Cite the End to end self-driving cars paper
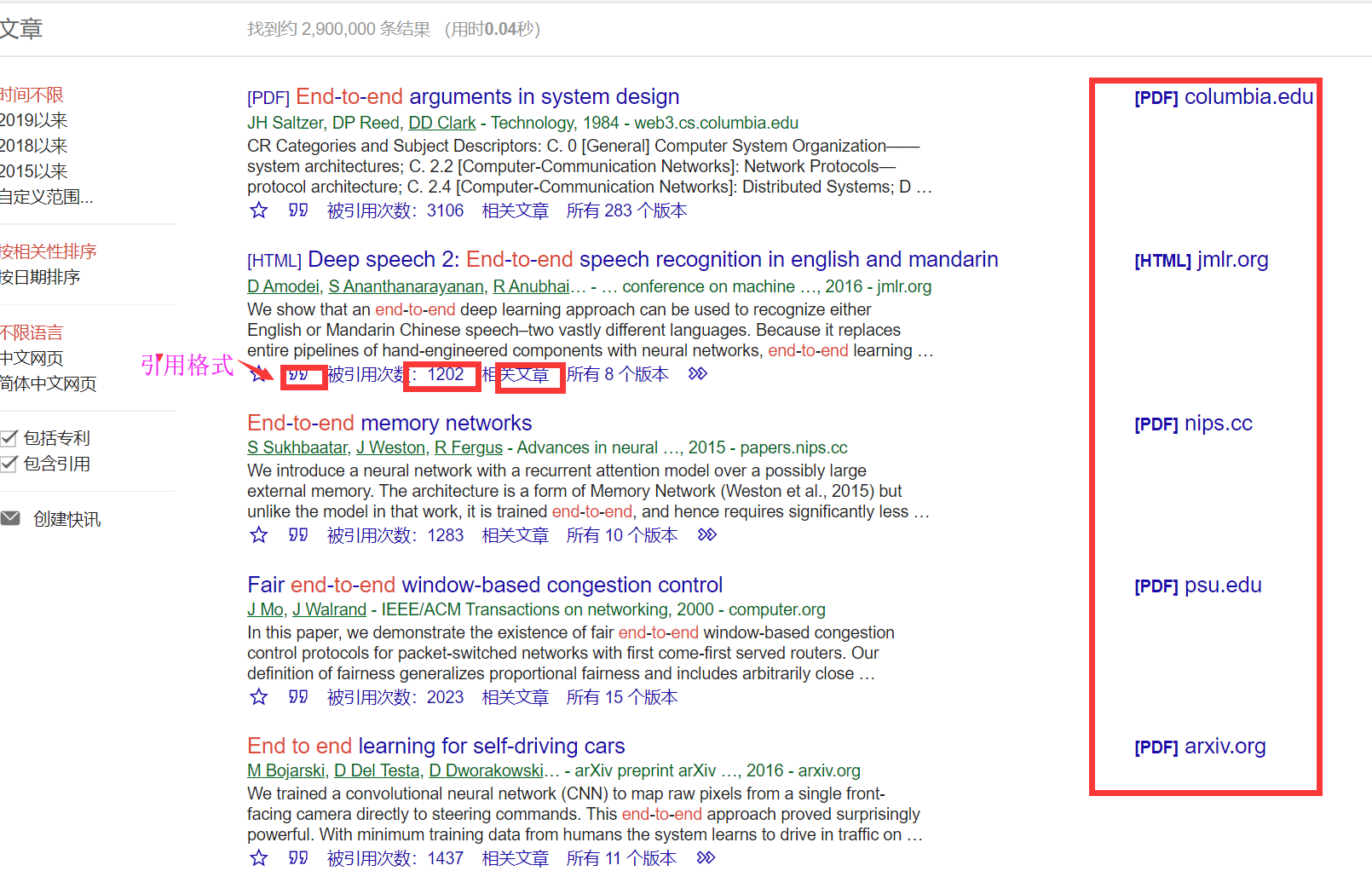This screenshot has width=1372, height=877. (x=297, y=857)
